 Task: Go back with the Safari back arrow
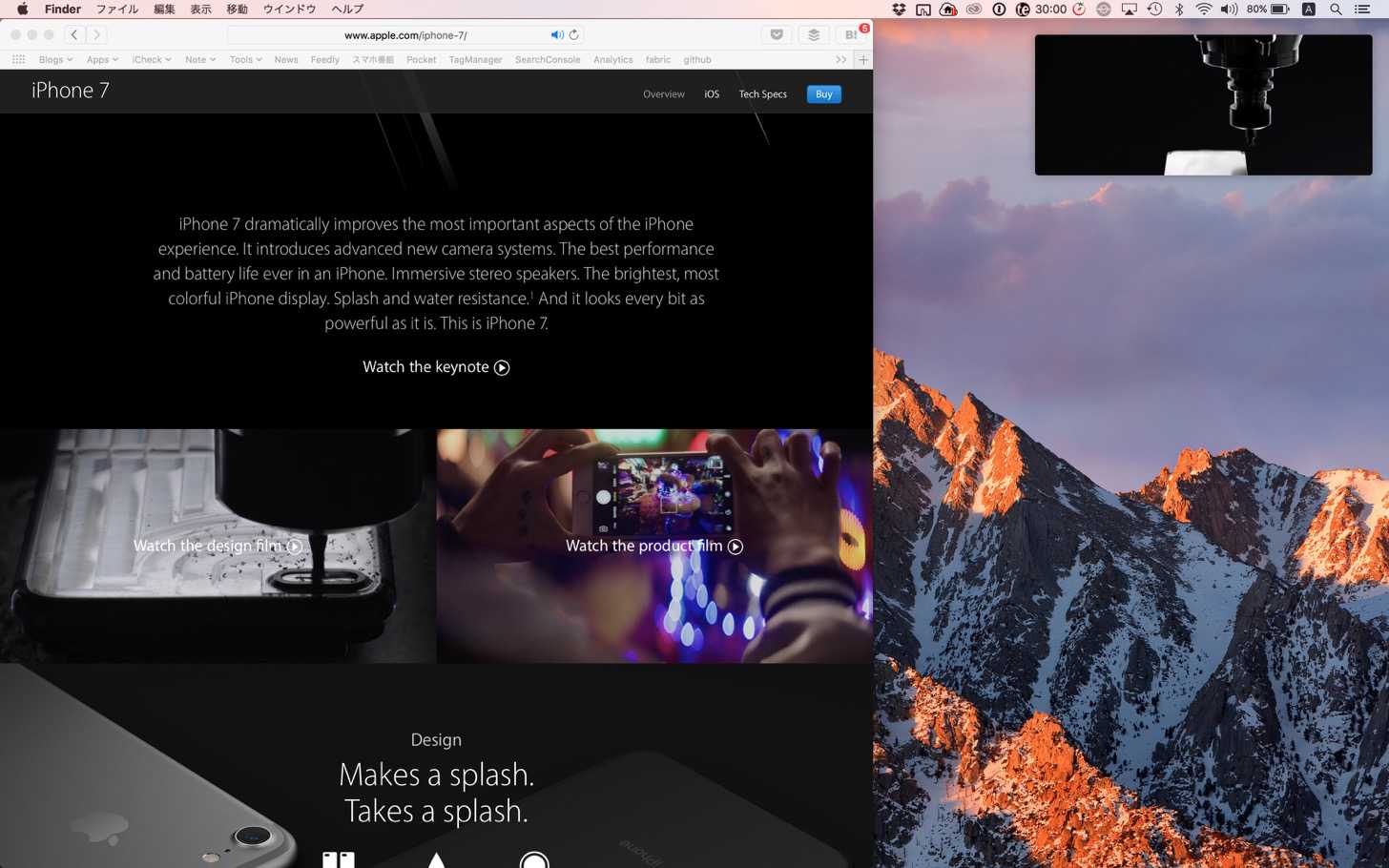click(x=73, y=34)
